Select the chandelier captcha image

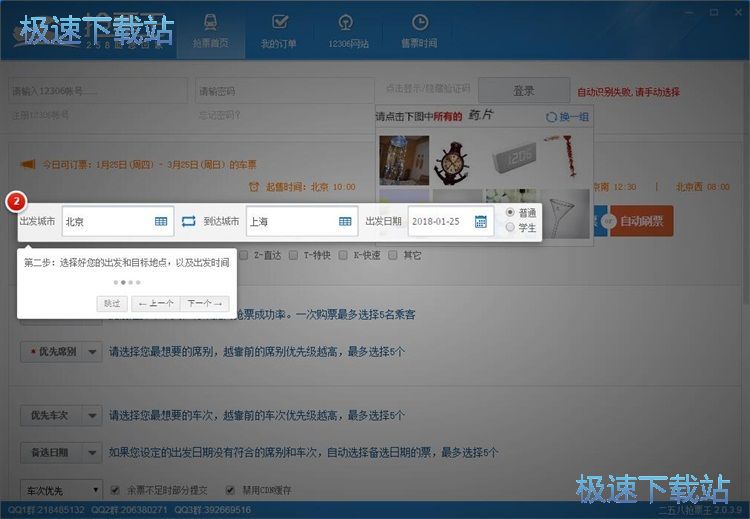tap(404, 160)
